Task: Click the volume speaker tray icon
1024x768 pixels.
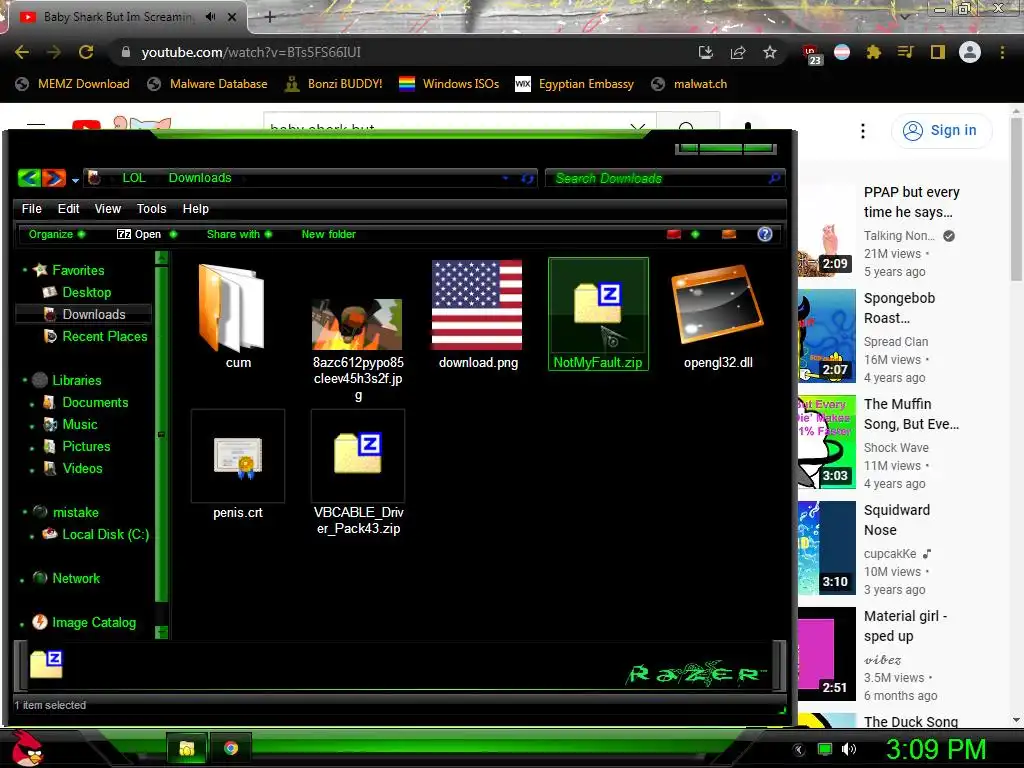Action: click(848, 749)
